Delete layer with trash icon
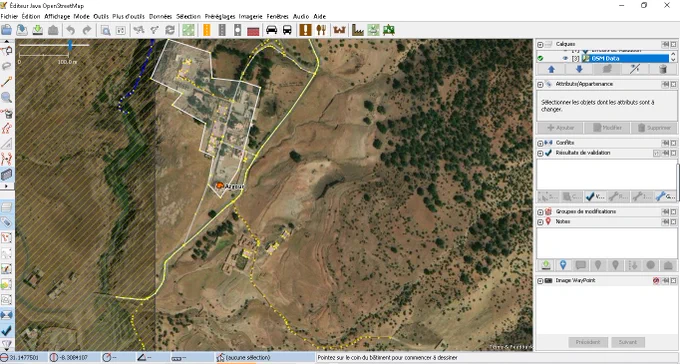This screenshot has height=364, width=680. click(x=662, y=69)
